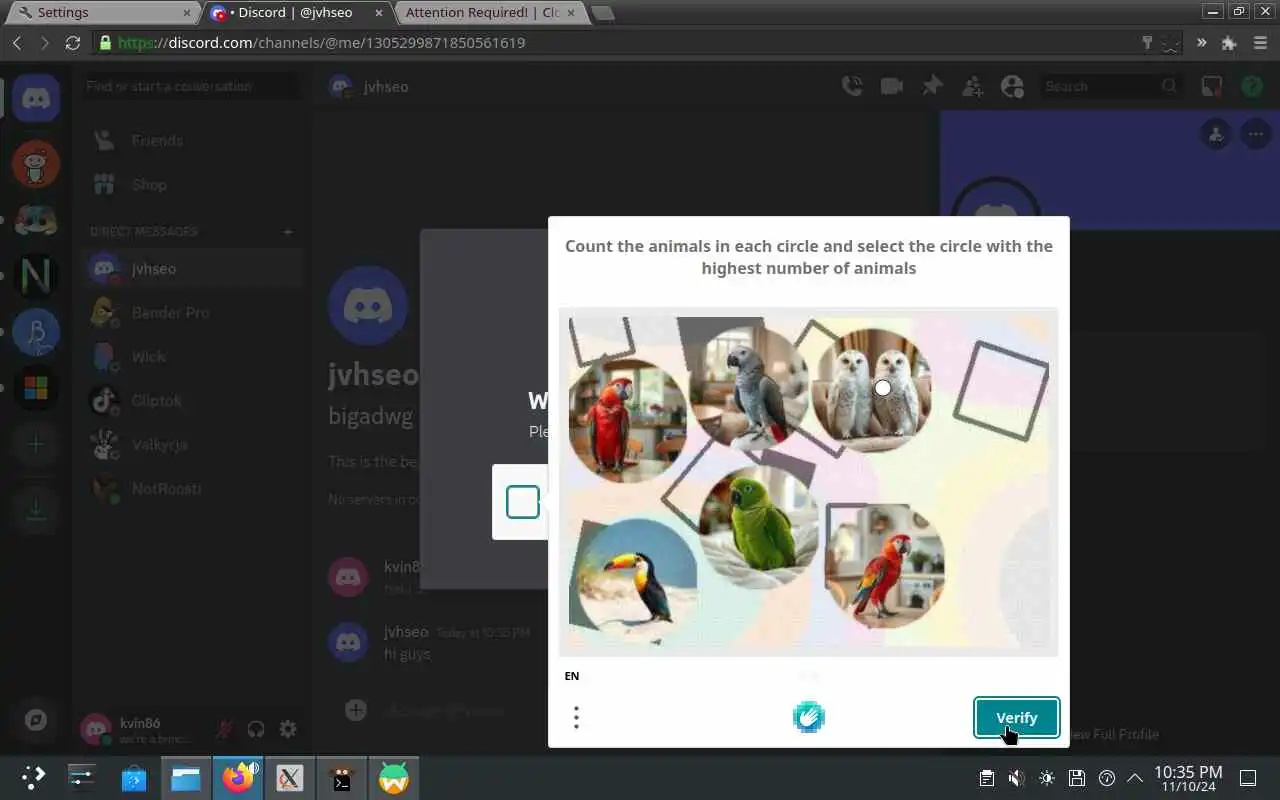Toggle deafen headphones in user panel

pos(256,729)
